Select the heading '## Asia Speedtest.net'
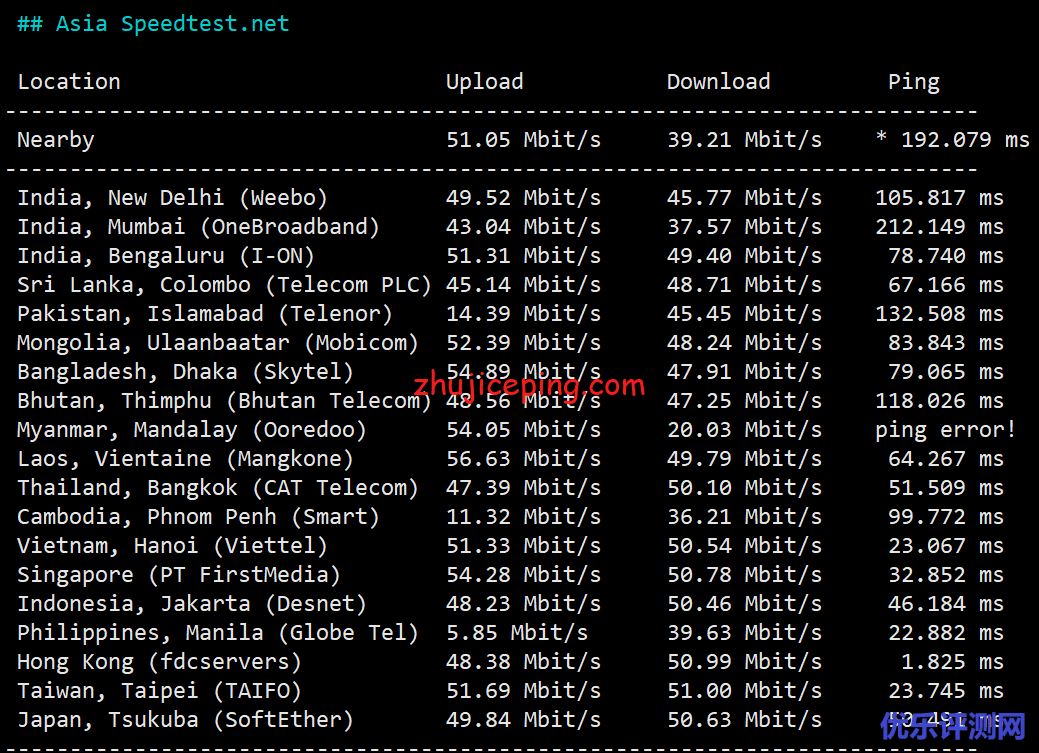 click(x=153, y=24)
